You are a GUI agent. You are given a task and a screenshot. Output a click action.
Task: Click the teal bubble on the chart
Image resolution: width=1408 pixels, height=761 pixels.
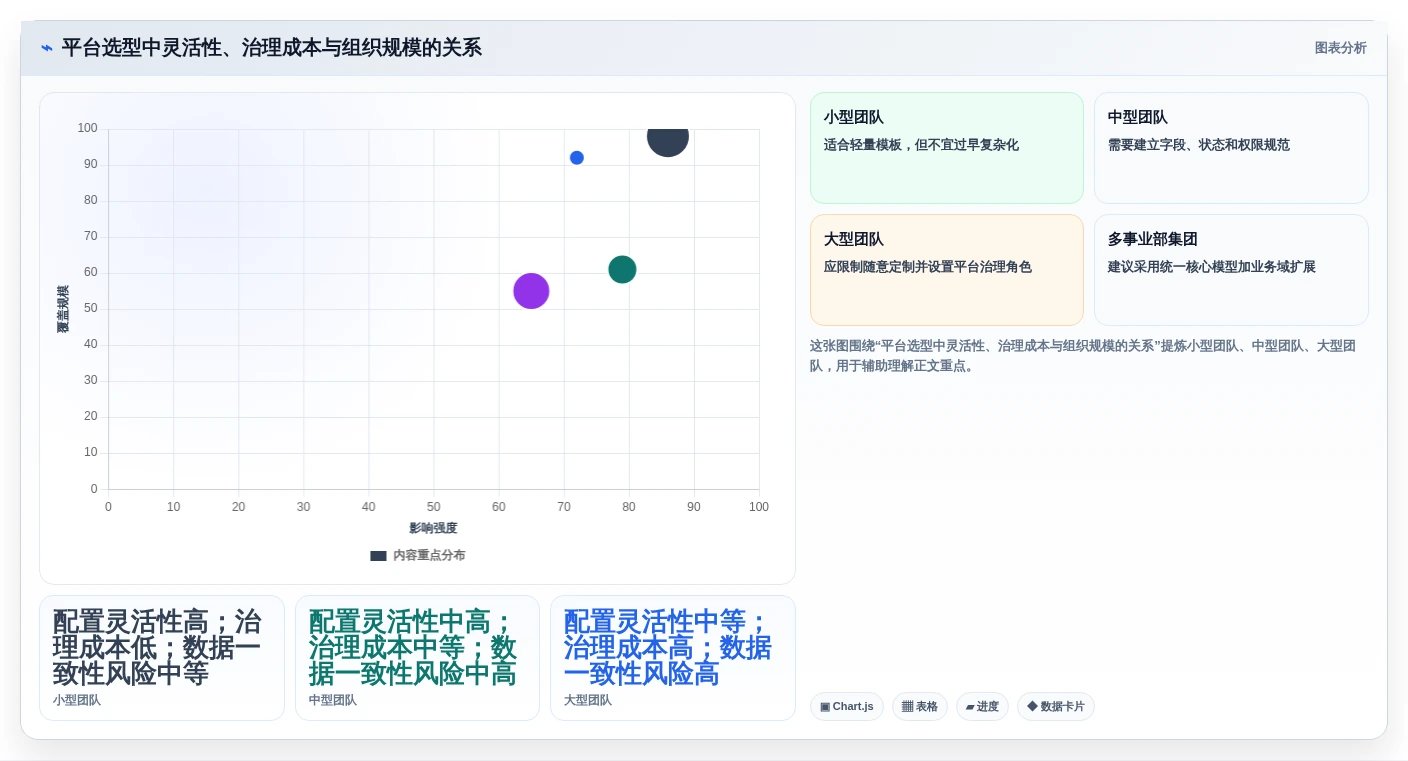click(x=622, y=269)
